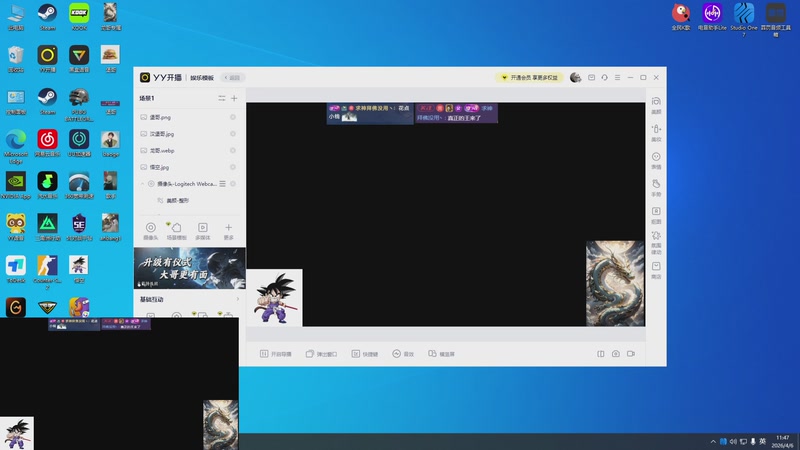800x450 pixels.
Task: Open Microsoft Edge desktop shortcut
Action: (16, 147)
